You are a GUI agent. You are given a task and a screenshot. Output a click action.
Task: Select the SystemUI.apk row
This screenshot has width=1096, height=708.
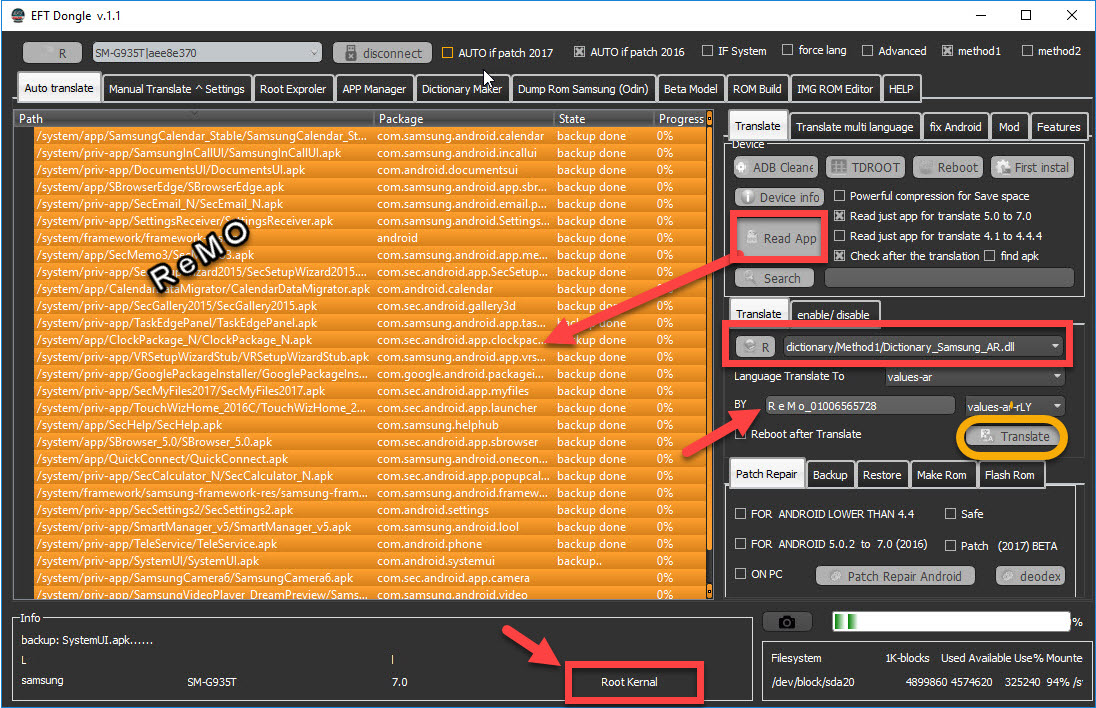370,561
